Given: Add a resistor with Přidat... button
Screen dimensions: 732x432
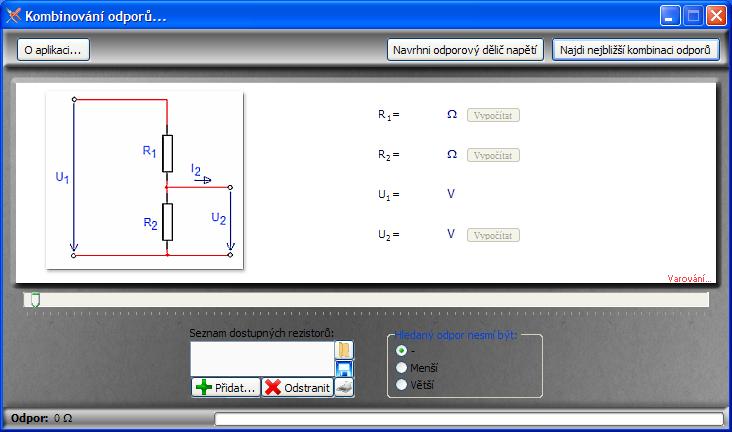Looking at the screenshot, I should point(226,388).
